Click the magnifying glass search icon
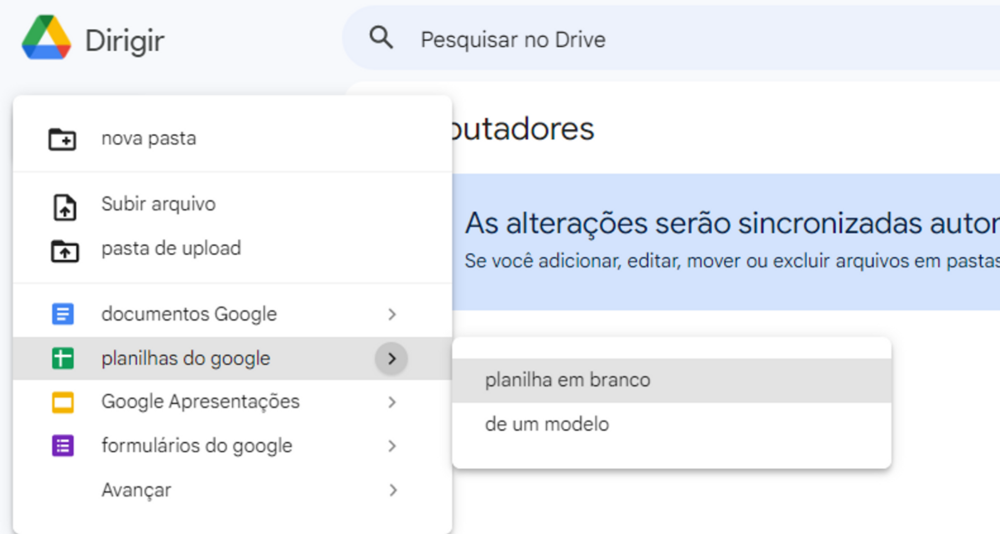 click(381, 38)
